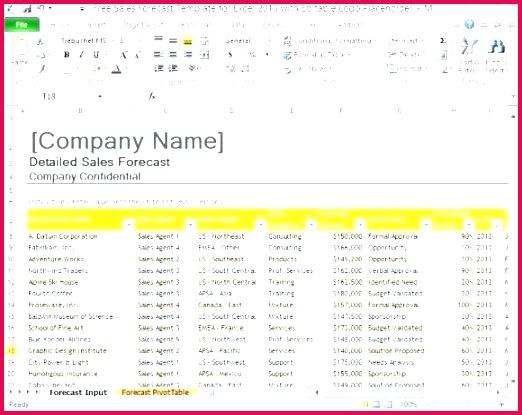Image resolution: width=522 pixels, height=415 pixels.
Task: Open filter dropdown for the forecast amount column
Action: [x=360, y=225]
